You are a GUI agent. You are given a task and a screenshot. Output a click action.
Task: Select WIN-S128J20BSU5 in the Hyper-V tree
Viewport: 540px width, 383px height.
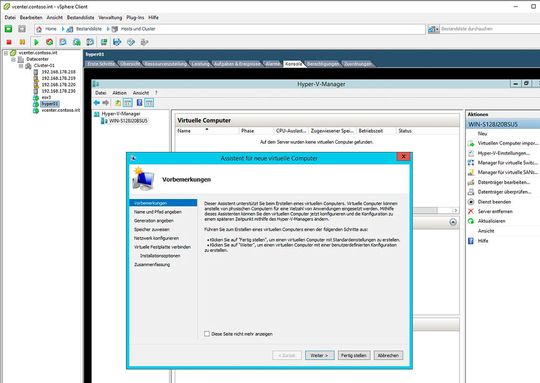(128, 121)
